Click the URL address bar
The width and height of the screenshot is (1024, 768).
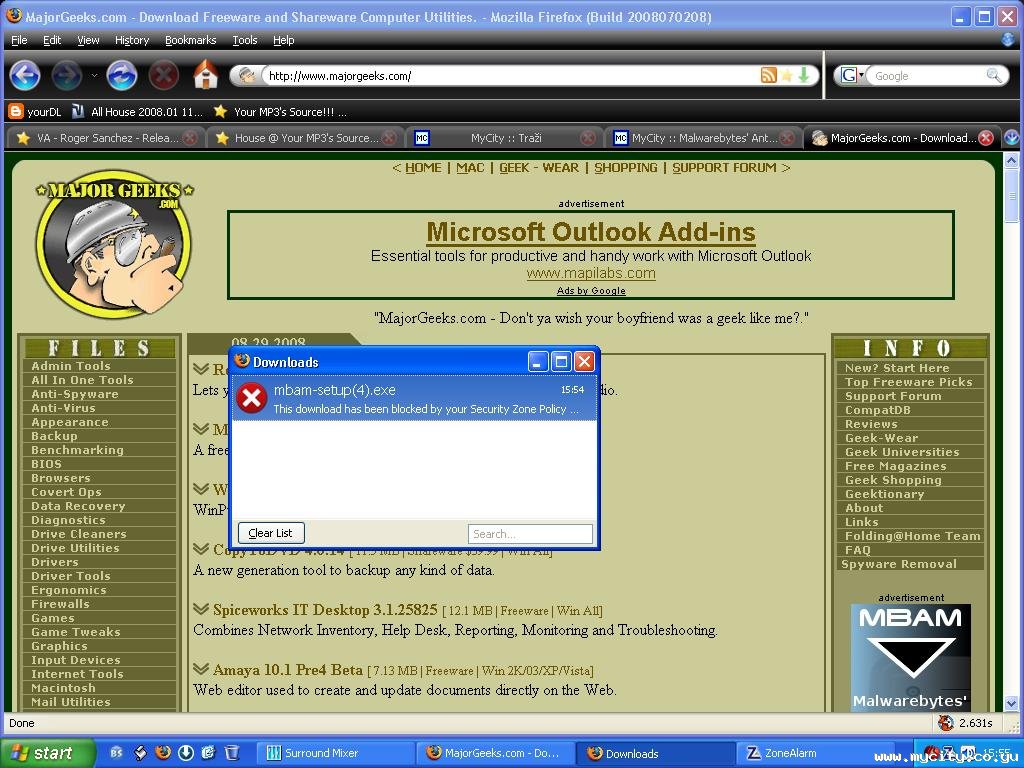(x=513, y=76)
